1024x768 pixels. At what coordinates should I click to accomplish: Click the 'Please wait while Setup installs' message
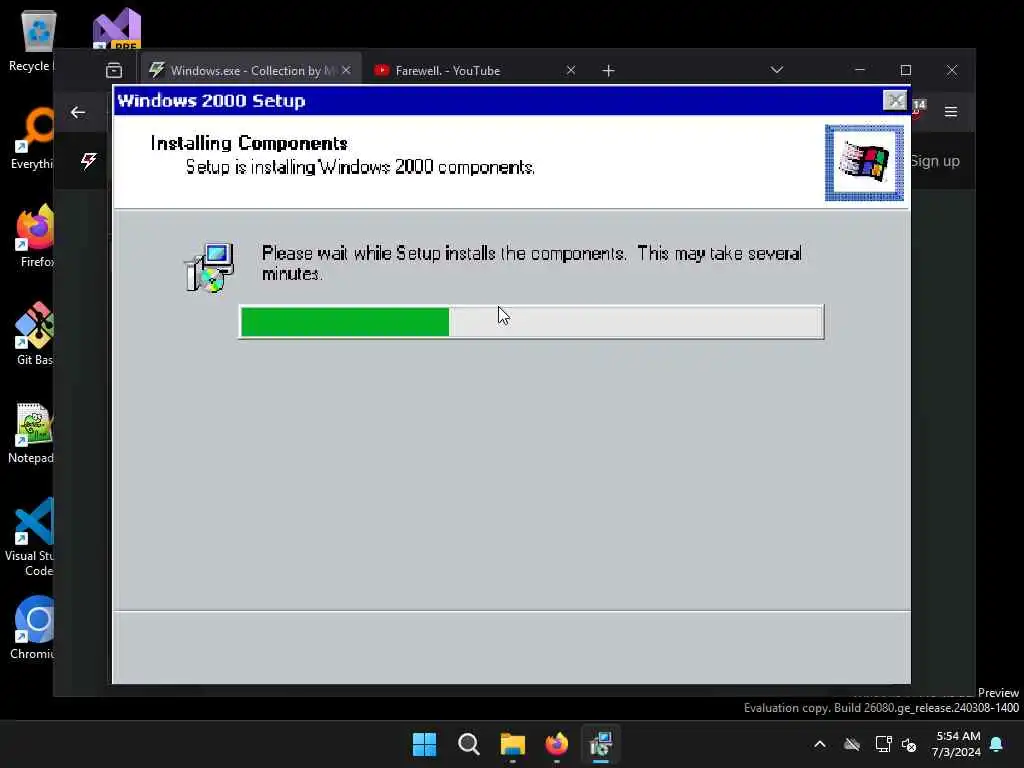click(531, 263)
